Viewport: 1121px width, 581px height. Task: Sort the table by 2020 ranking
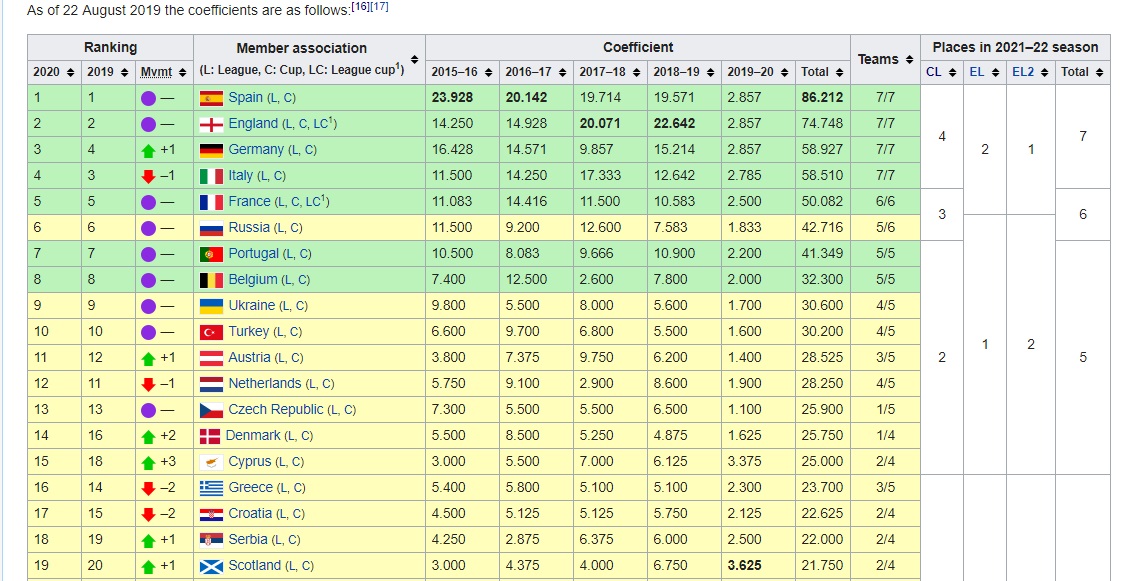[69, 73]
